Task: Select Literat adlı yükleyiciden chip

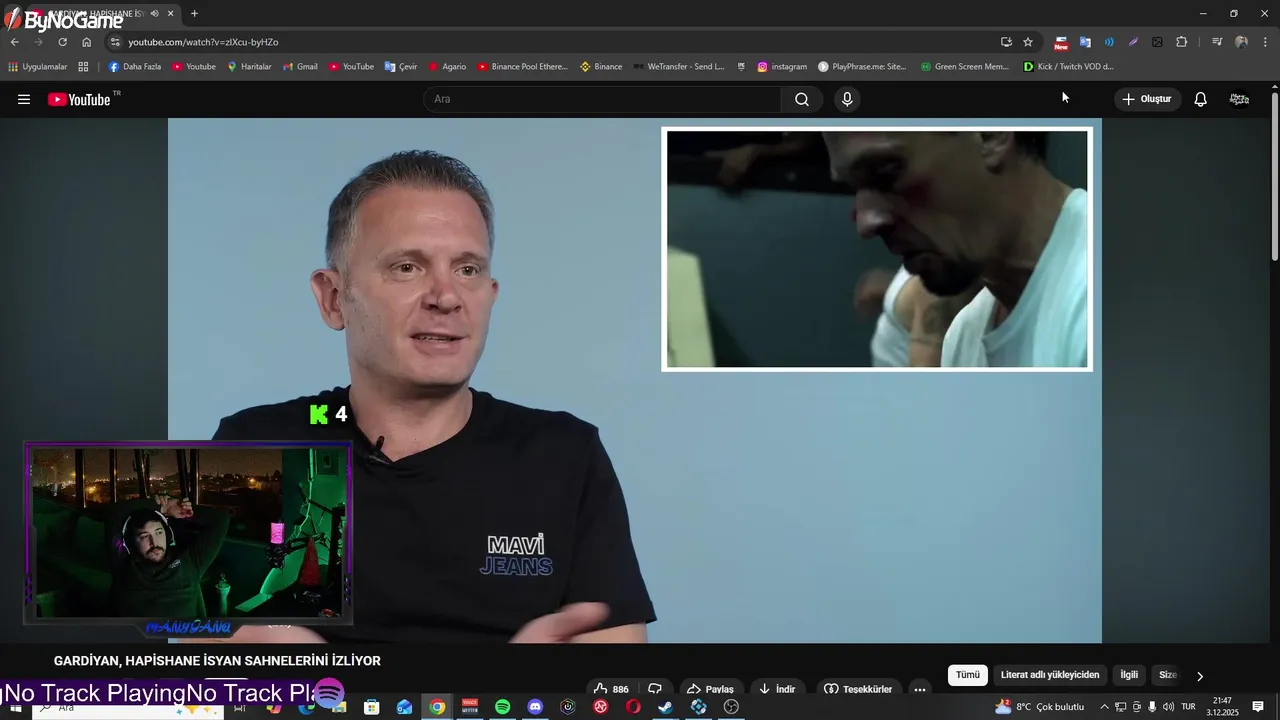Action: pyautogui.click(x=1050, y=675)
